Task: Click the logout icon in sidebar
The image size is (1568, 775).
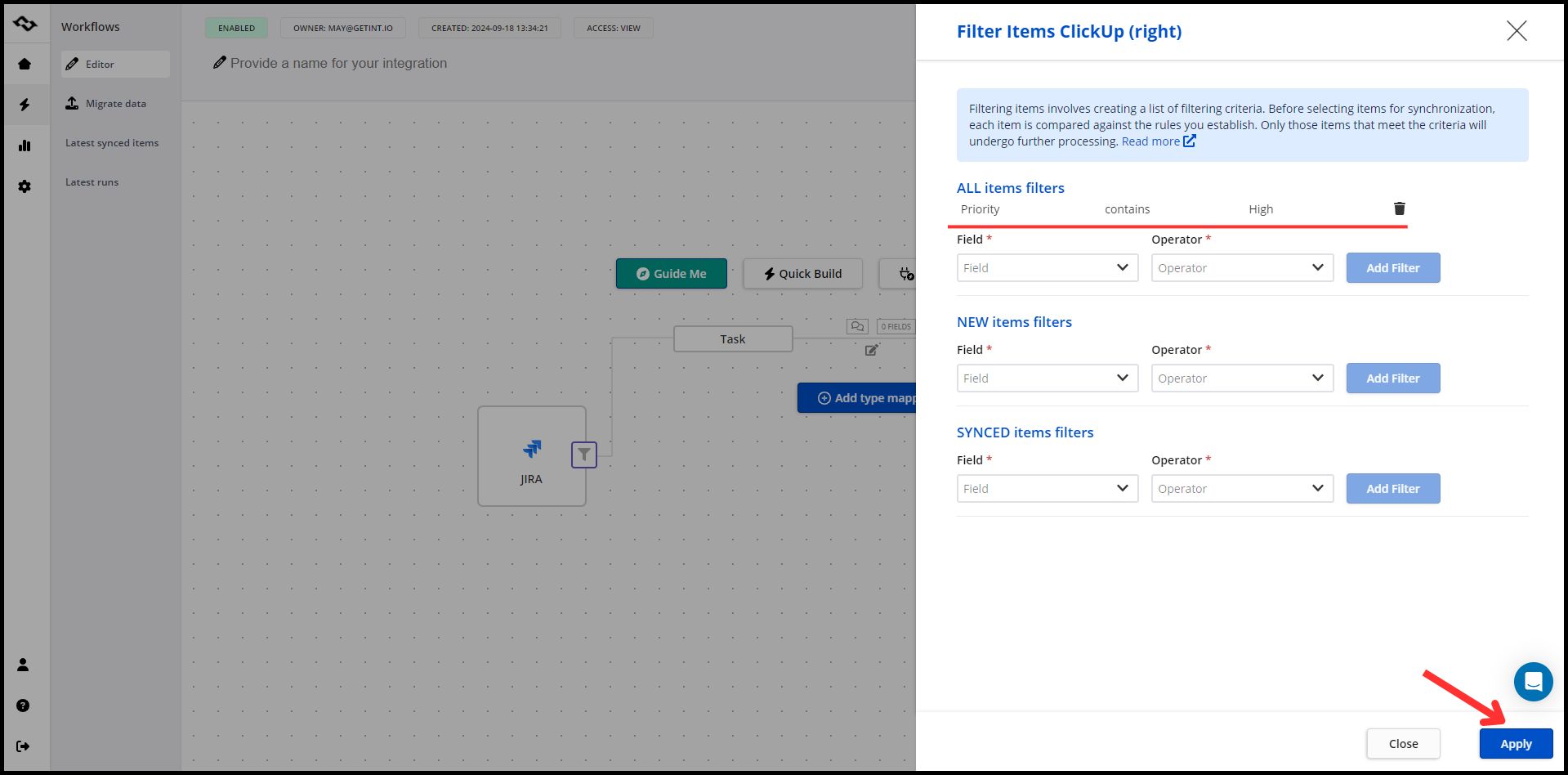Action: 23,746
